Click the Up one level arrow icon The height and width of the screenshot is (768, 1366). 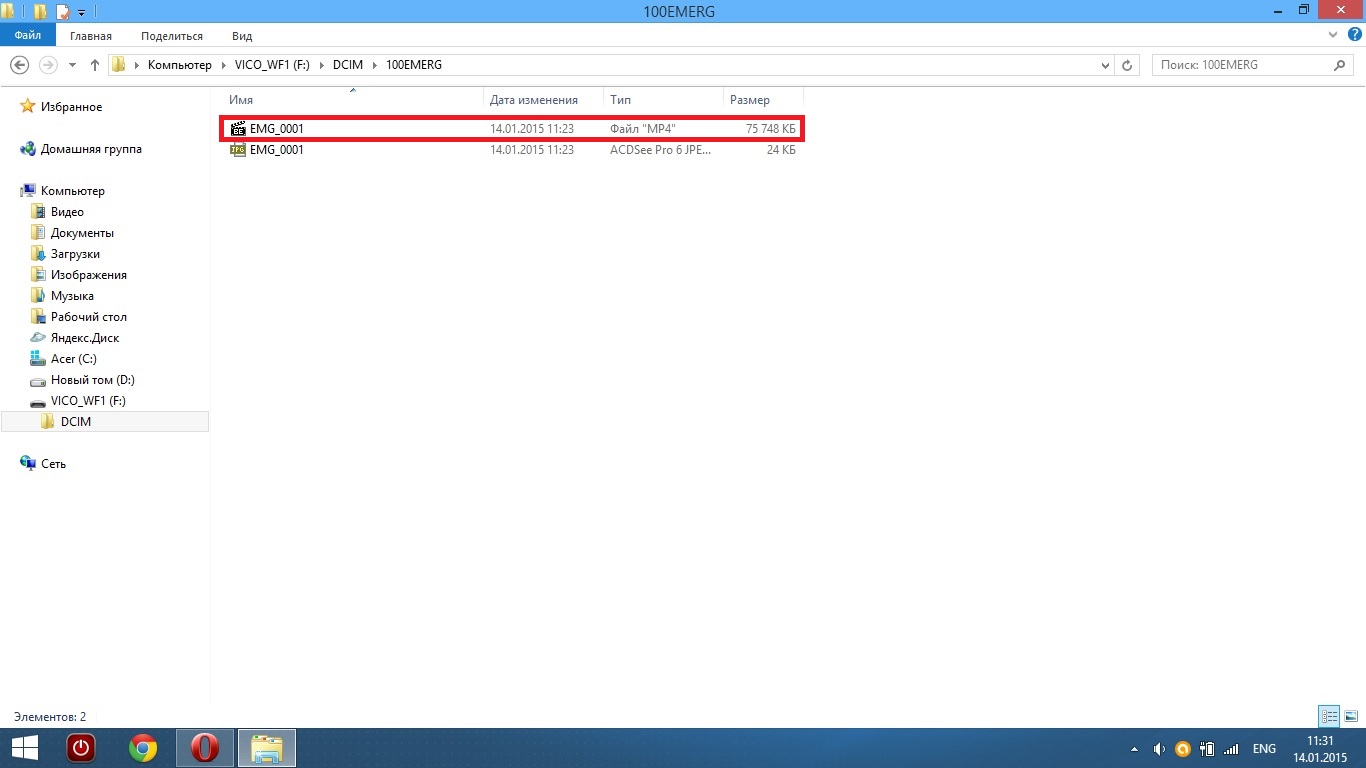pos(95,65)
